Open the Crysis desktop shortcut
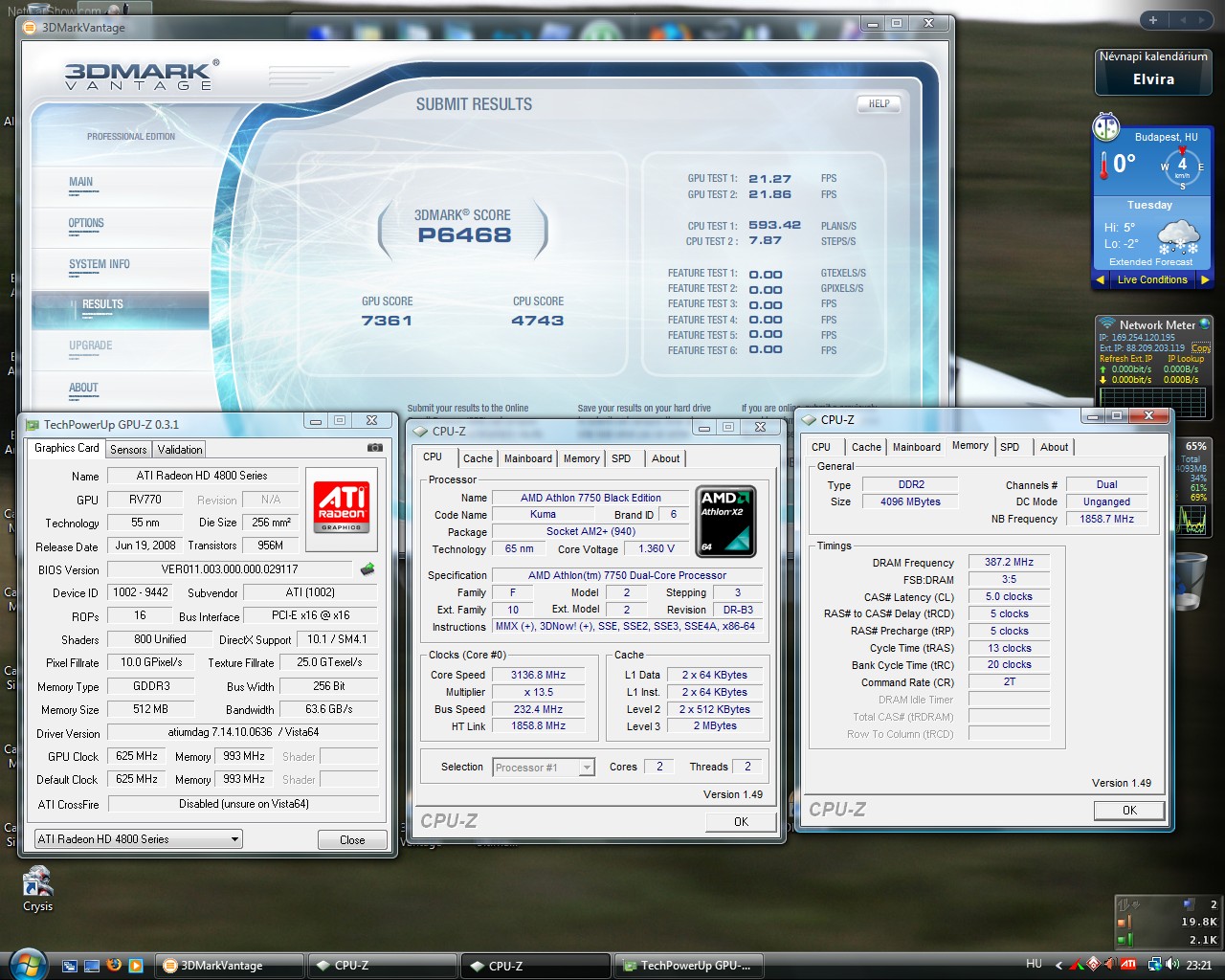Image resolution: width=1225 pixels, height=980 pixels. [37, 889]
